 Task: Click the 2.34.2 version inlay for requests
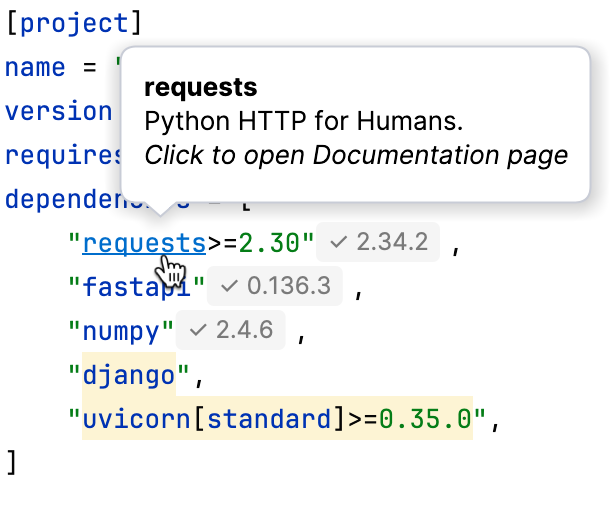[378, 242]
